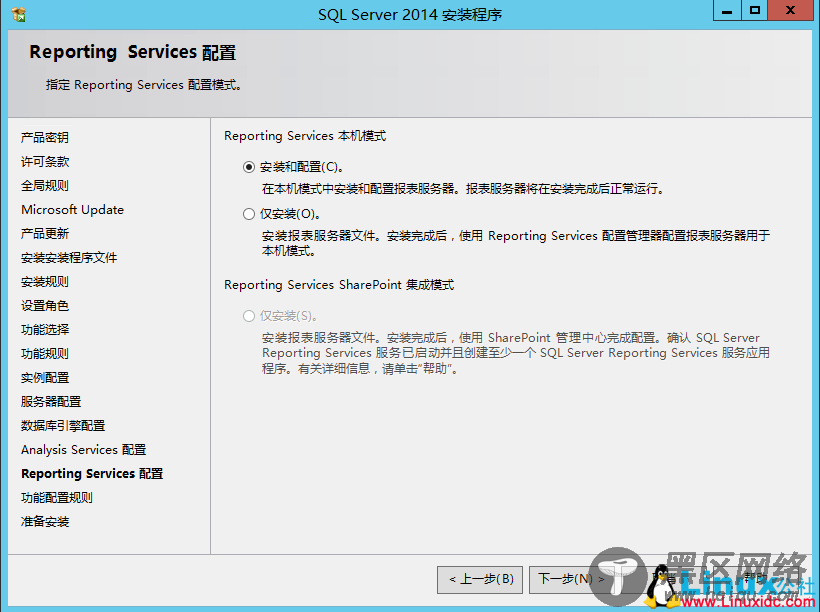Open the 许可条款 step
The height and width of the screenshot is (612, 820).
[x=45, y=162]
